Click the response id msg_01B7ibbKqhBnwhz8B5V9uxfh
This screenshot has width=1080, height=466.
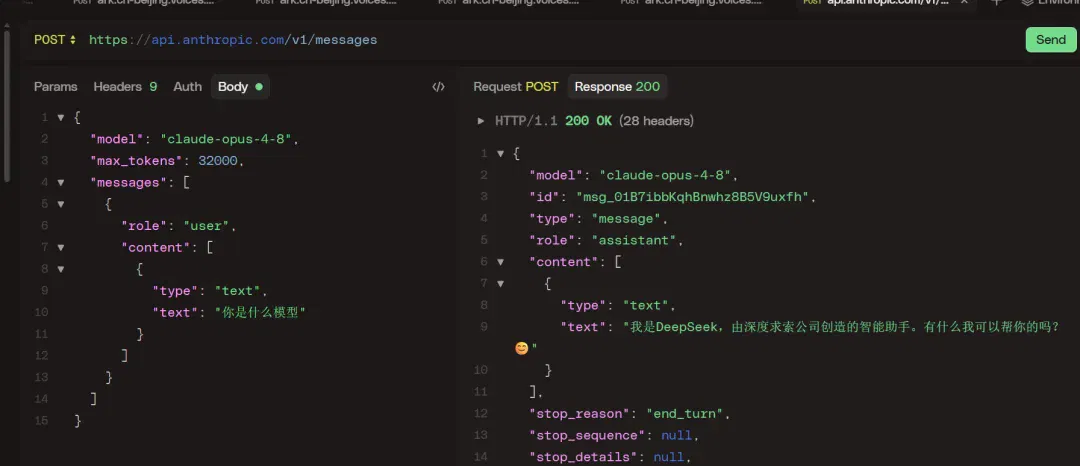tap(692, 197)
